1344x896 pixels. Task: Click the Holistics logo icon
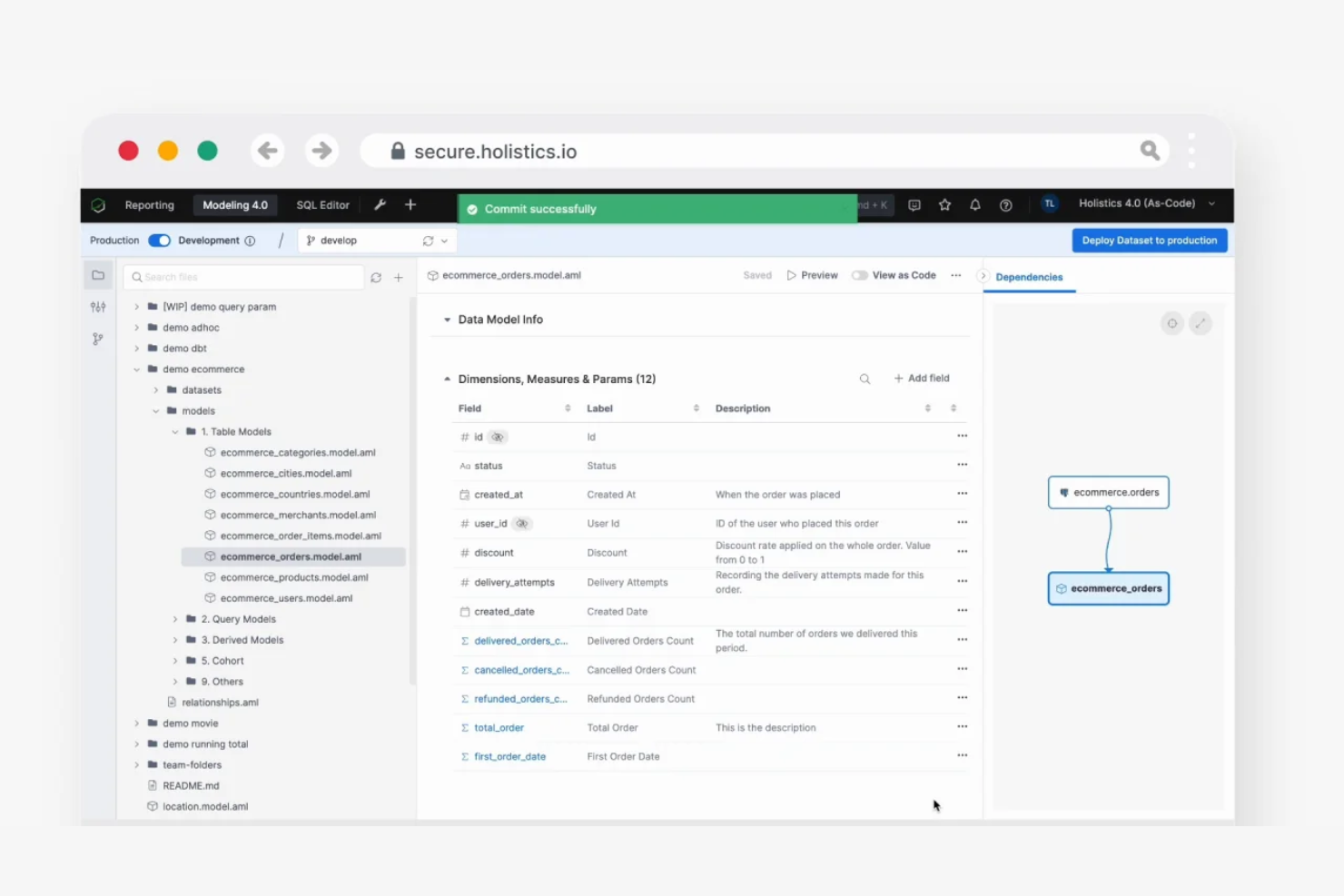[x=98, y=205]
